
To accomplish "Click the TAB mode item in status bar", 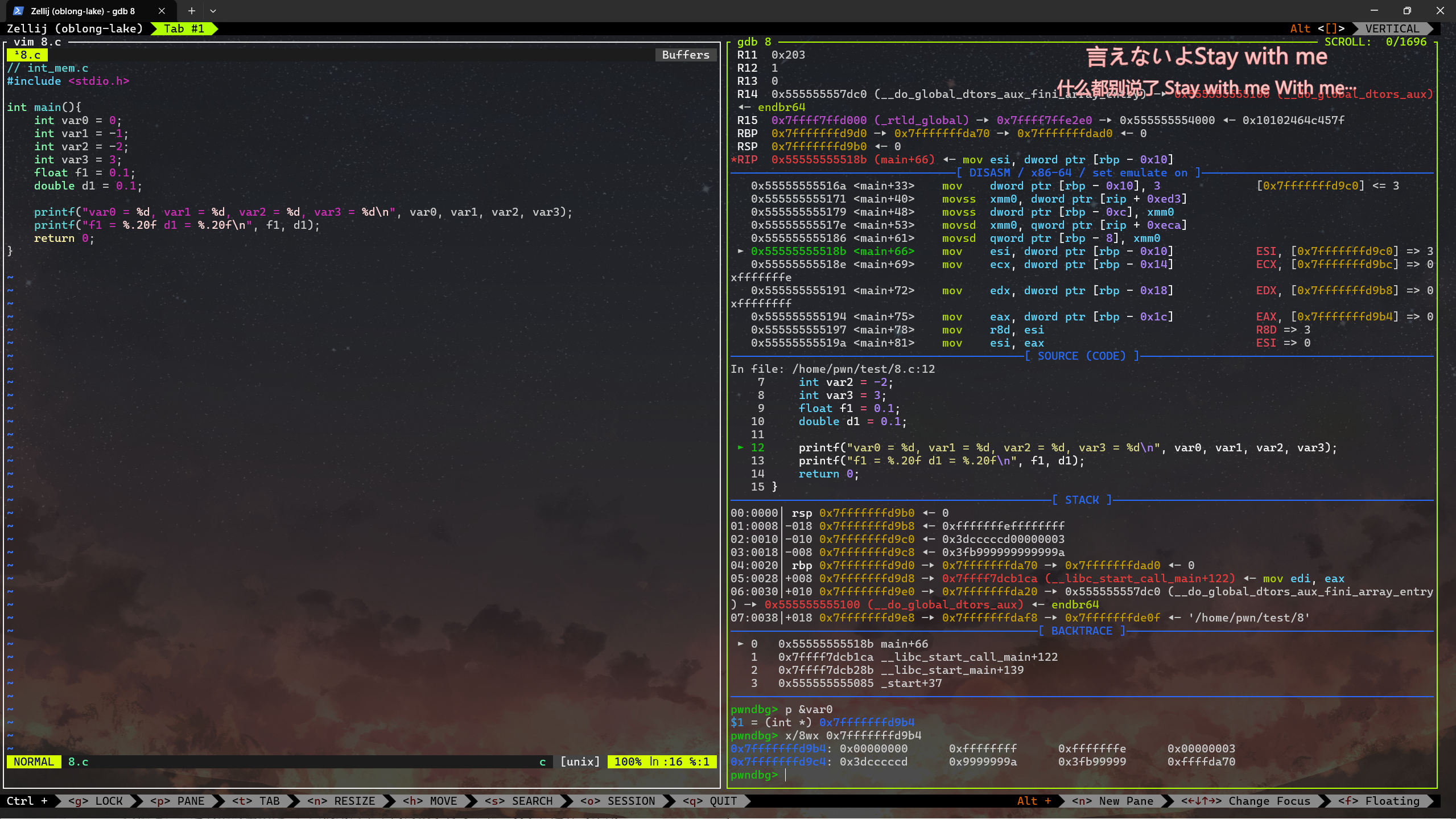I will [x=256, y=801].
